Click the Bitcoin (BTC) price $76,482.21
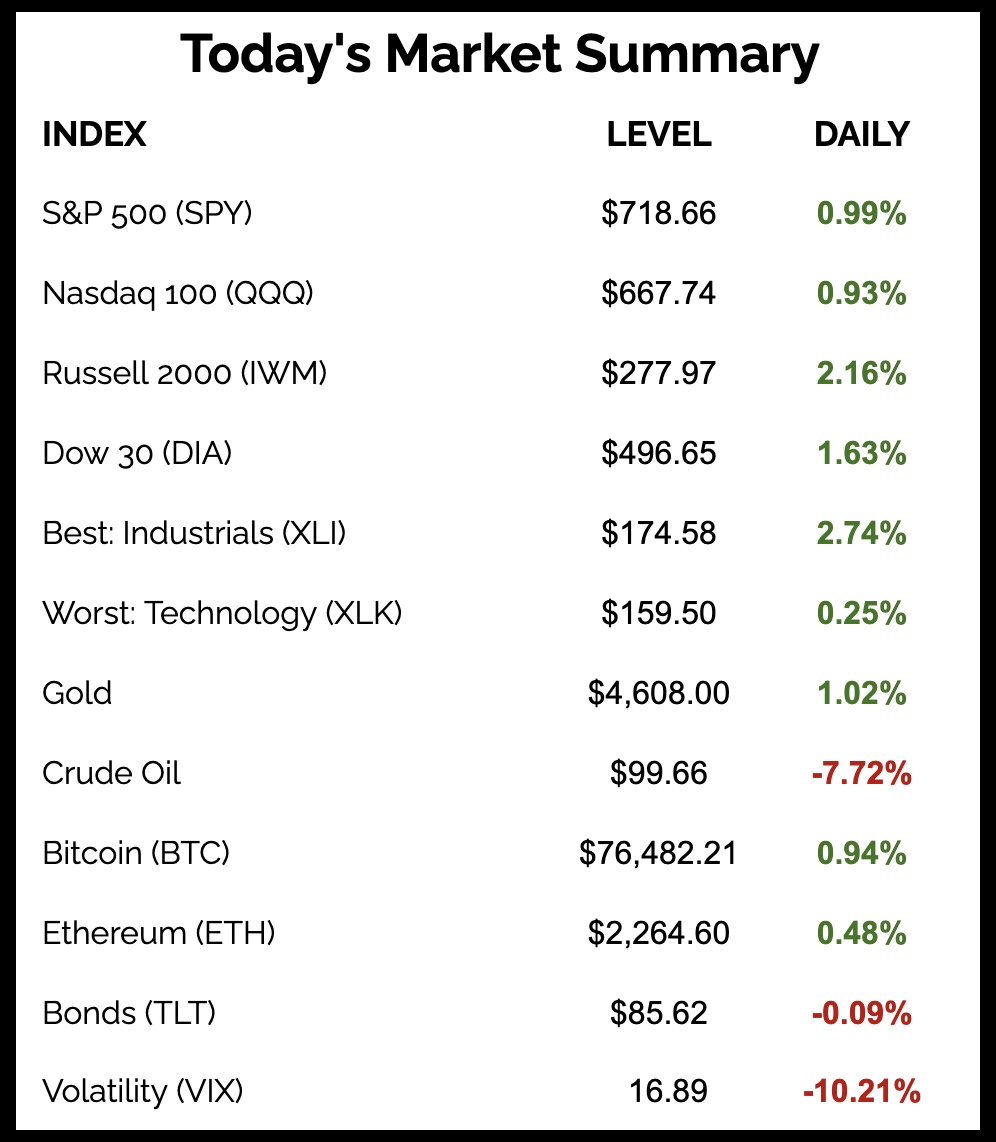The image size is (996, 1142). (658, 853)
